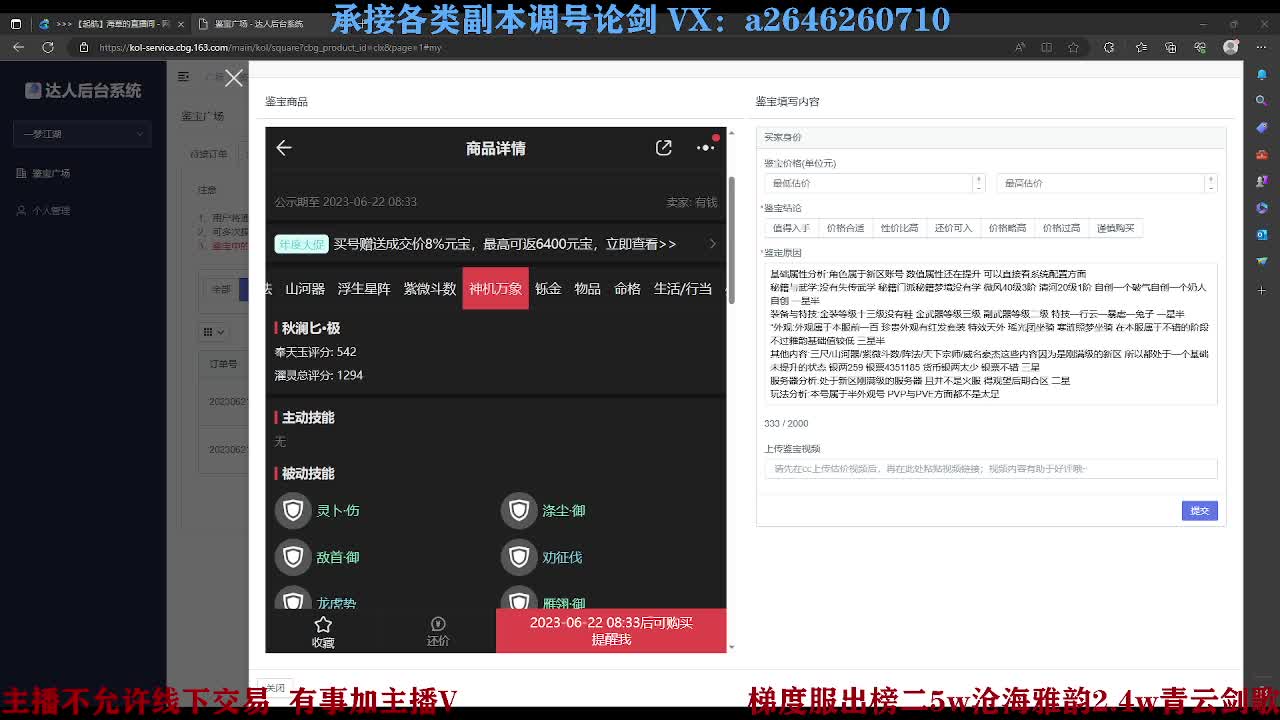Click the browser profile avatar

coord(1232,47)
